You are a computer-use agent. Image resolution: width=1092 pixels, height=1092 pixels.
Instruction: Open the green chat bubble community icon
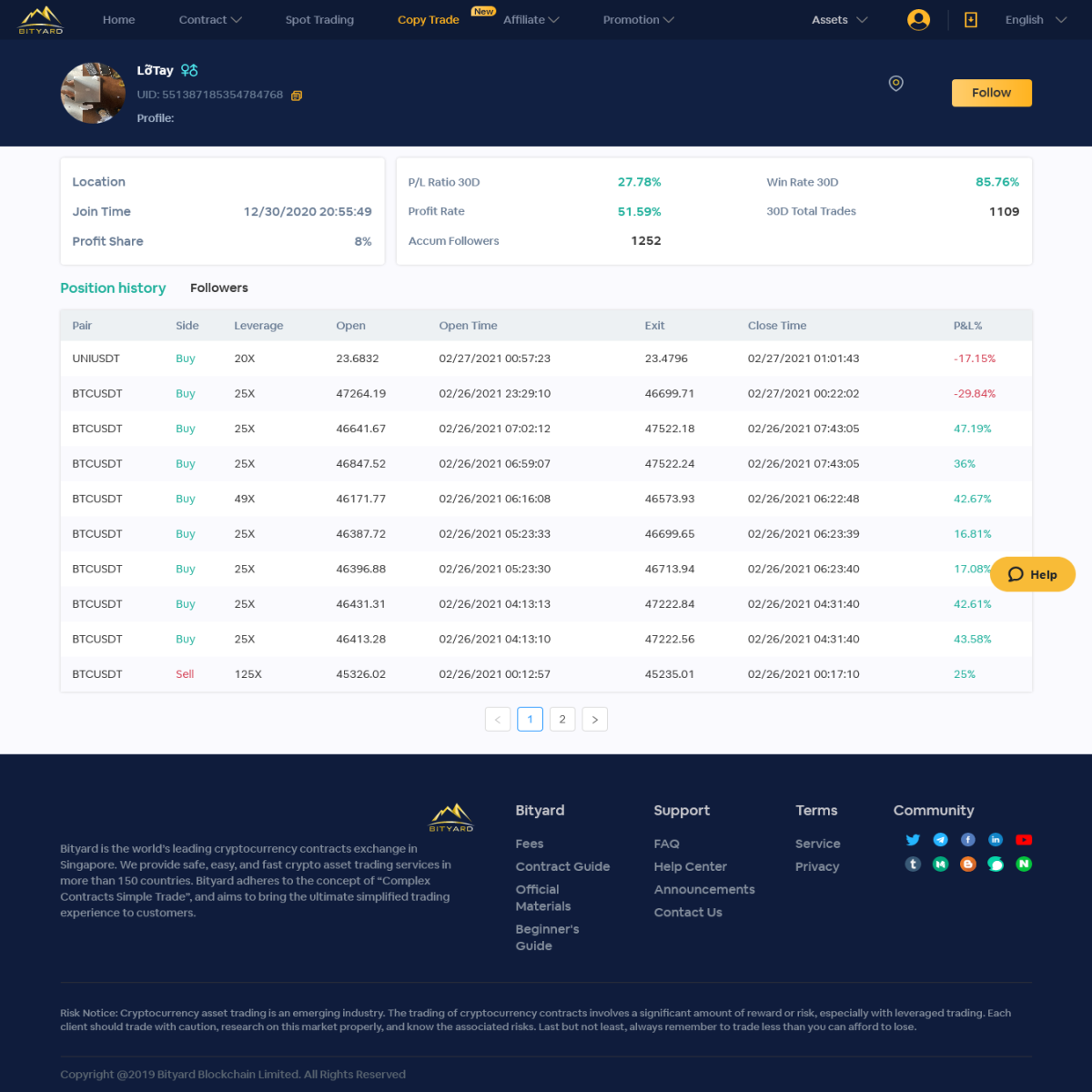pos(996,864)
